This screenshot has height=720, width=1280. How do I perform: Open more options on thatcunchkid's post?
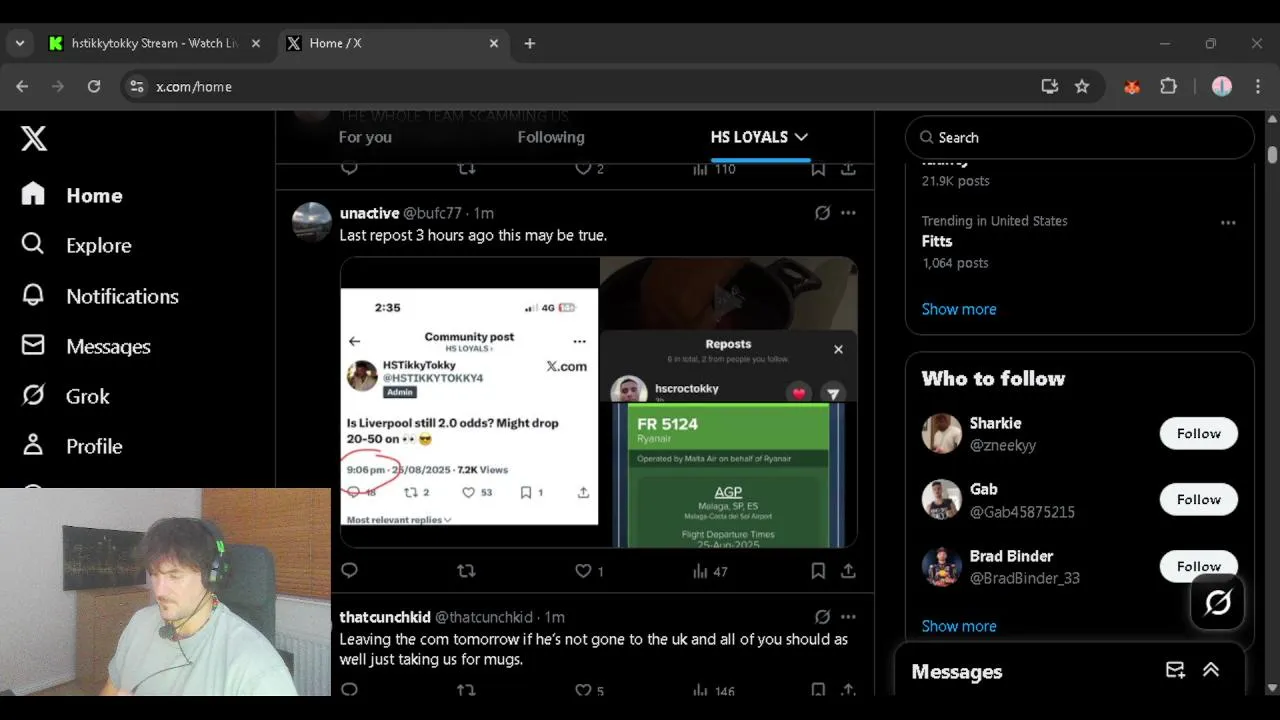pyautogui.click(x=848, y=617)
